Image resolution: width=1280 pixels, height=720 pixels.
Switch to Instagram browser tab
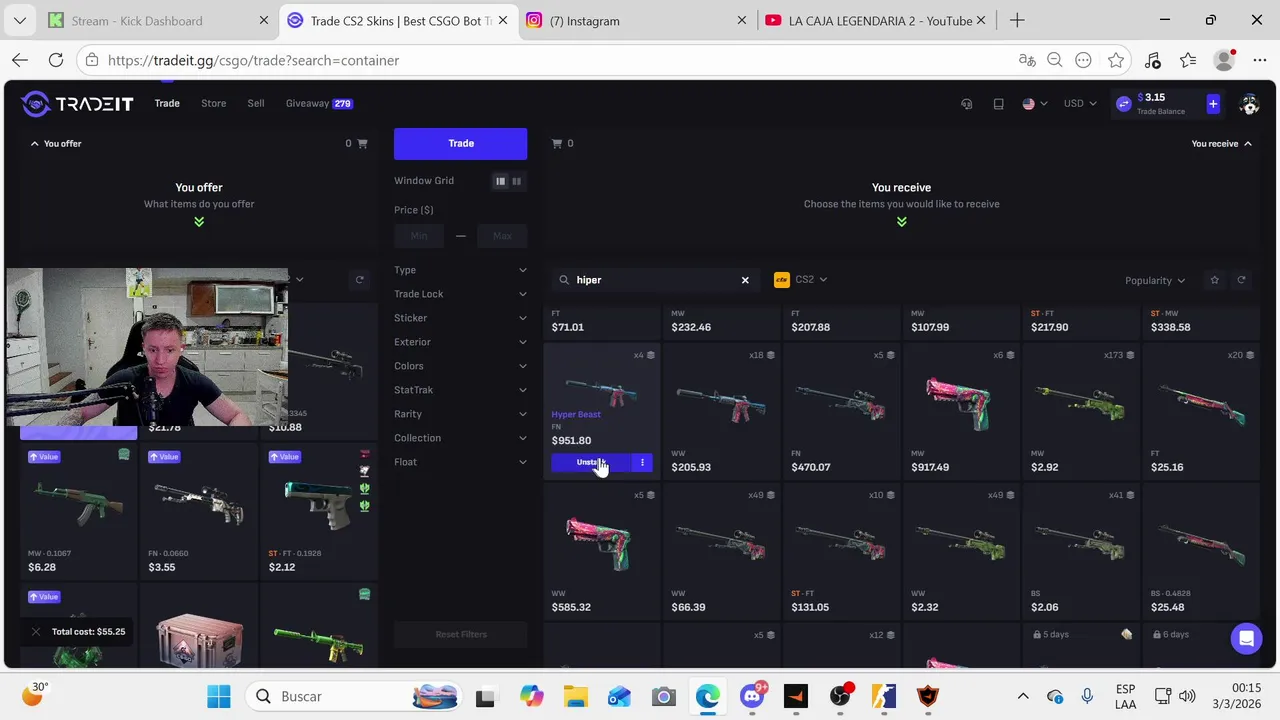636,20
